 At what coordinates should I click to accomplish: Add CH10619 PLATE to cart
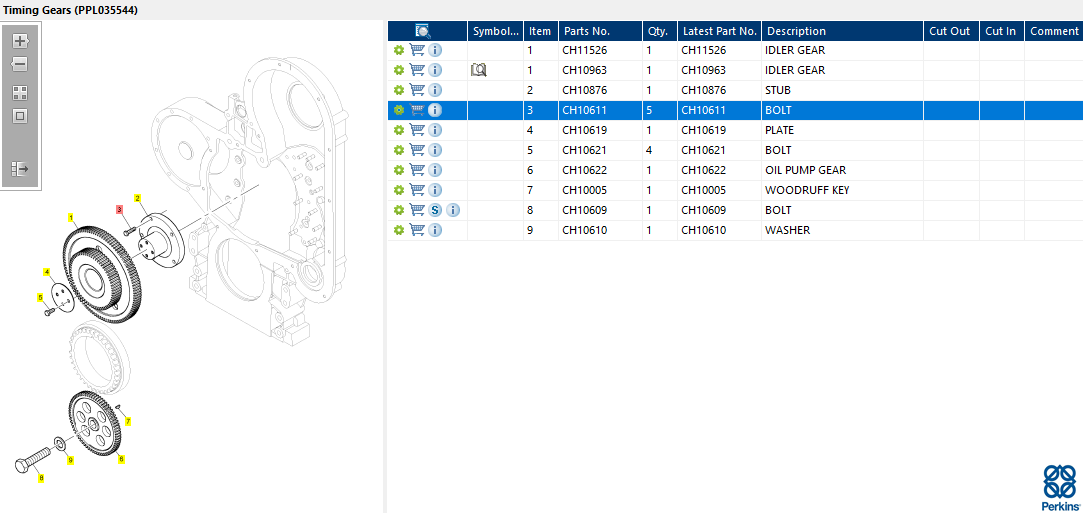(416, 130)
